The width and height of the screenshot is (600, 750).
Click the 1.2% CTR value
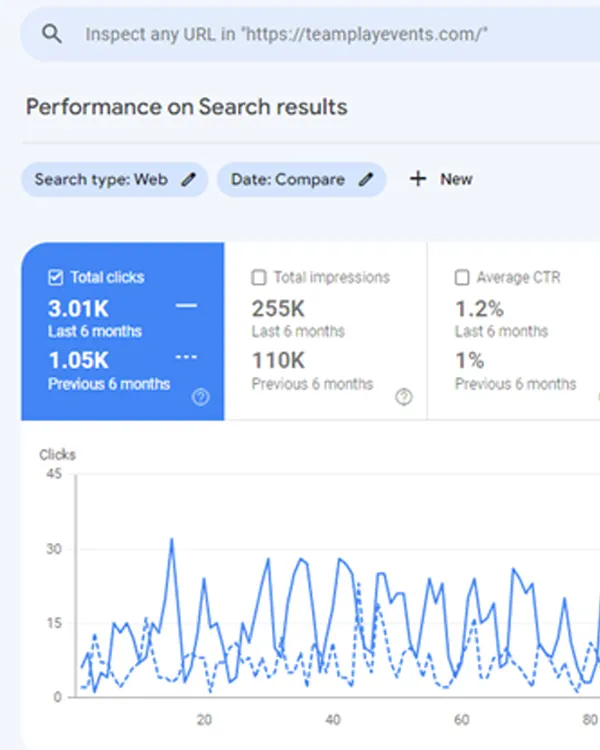[x=479, y=309]
